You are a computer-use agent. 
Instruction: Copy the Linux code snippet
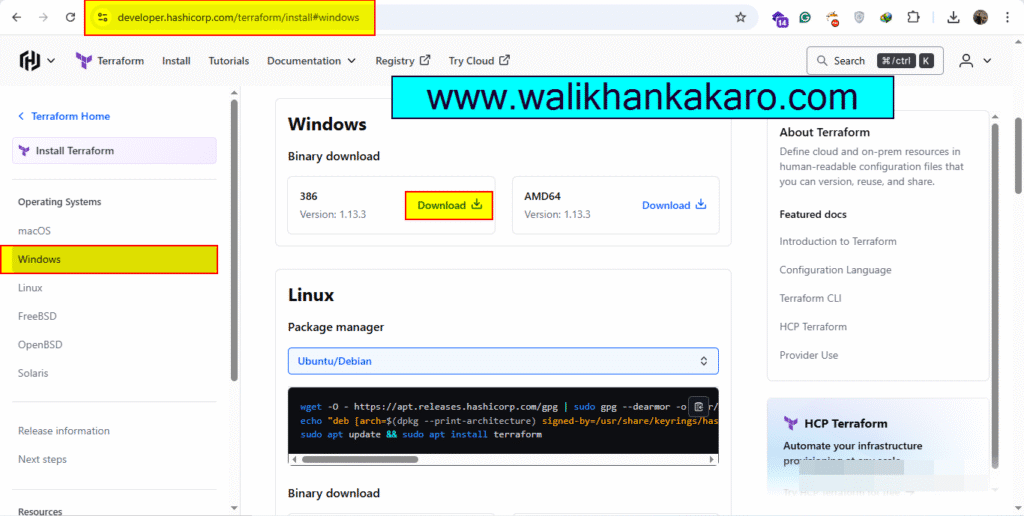pyautogui.click(x=699, y=407)
